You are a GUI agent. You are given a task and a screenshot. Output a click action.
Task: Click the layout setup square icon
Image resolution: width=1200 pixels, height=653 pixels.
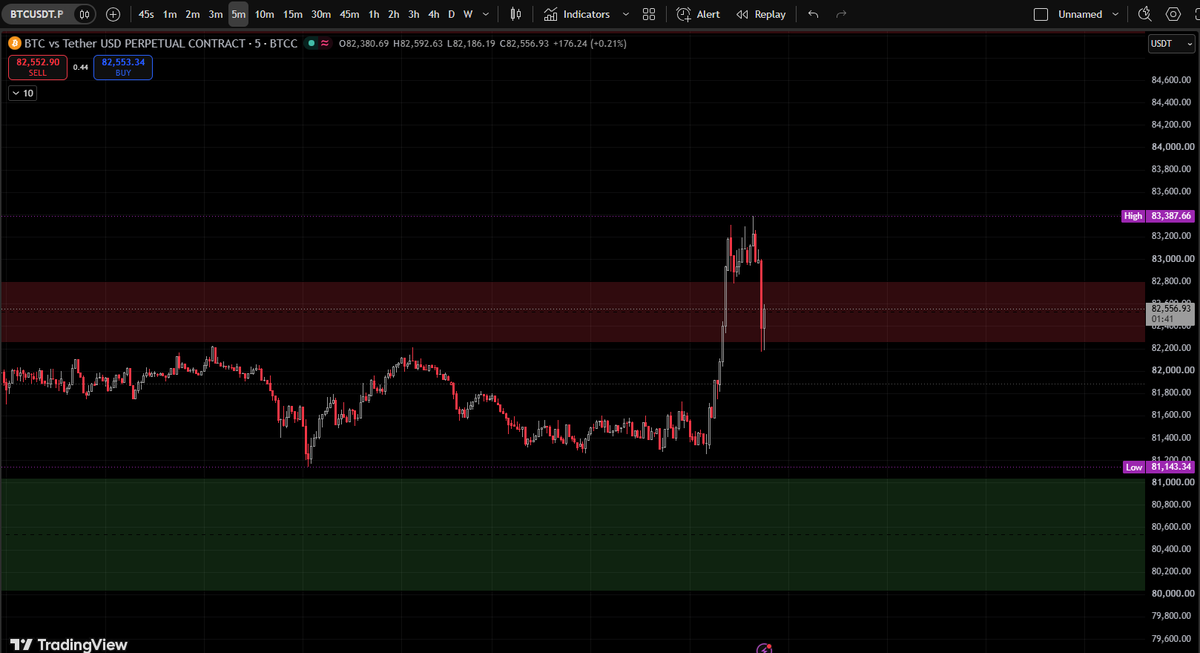[1040, 15]
